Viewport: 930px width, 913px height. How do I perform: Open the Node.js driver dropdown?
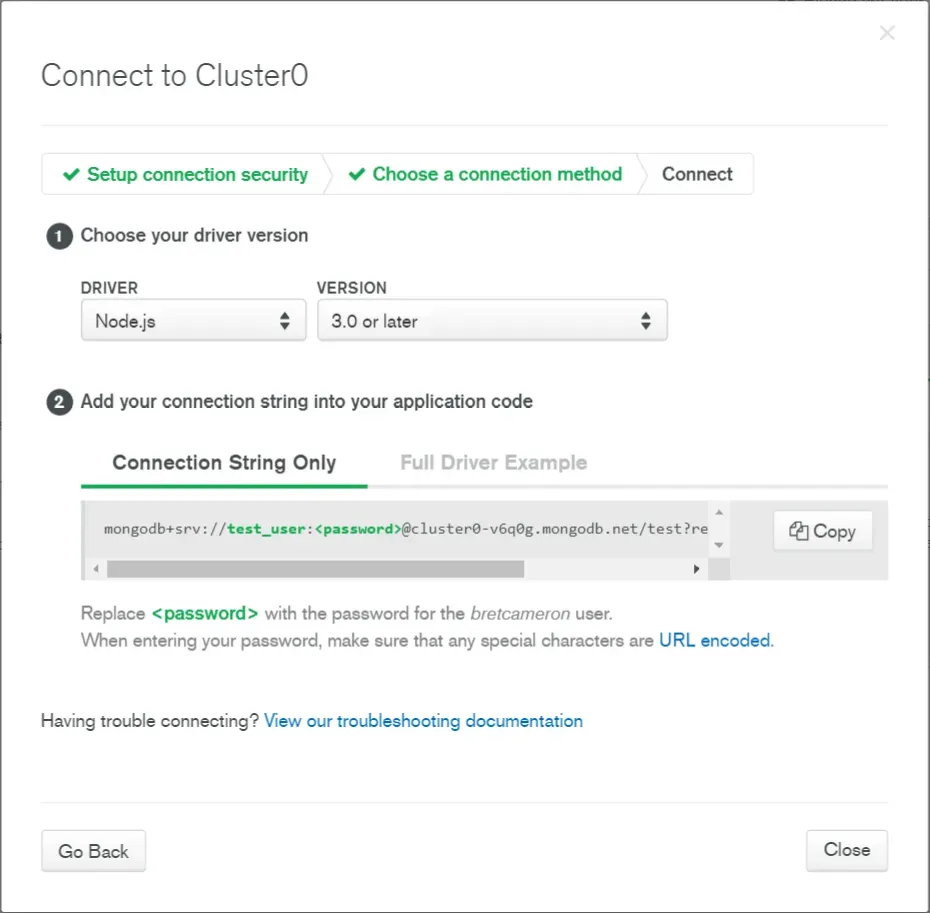(x=193, y=320)
